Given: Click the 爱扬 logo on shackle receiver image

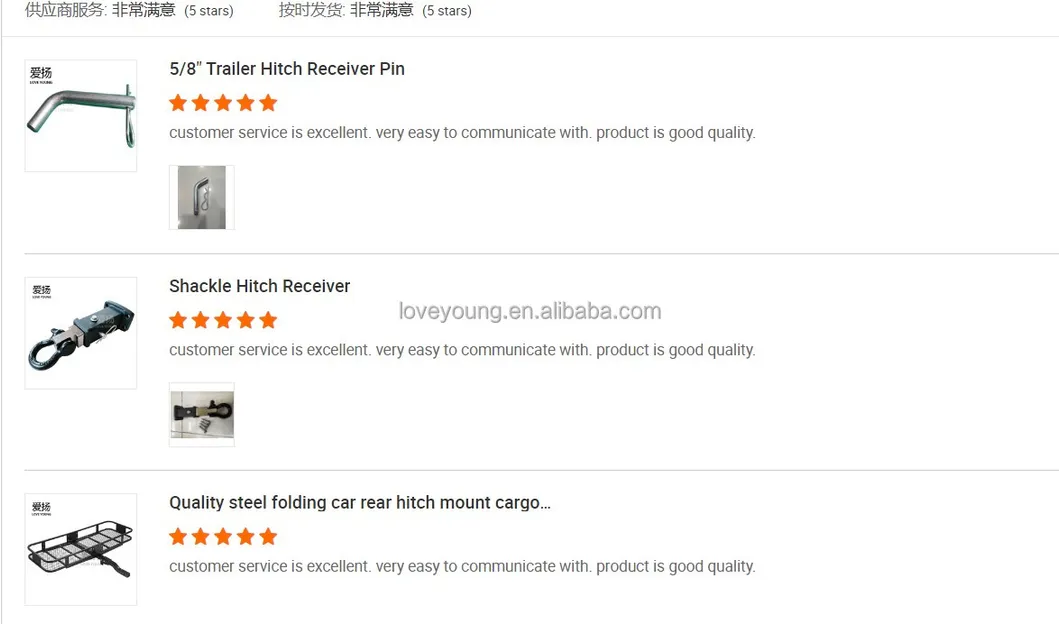Looking at the screenshot, I should pyautogui.click(x=41, y=292).
